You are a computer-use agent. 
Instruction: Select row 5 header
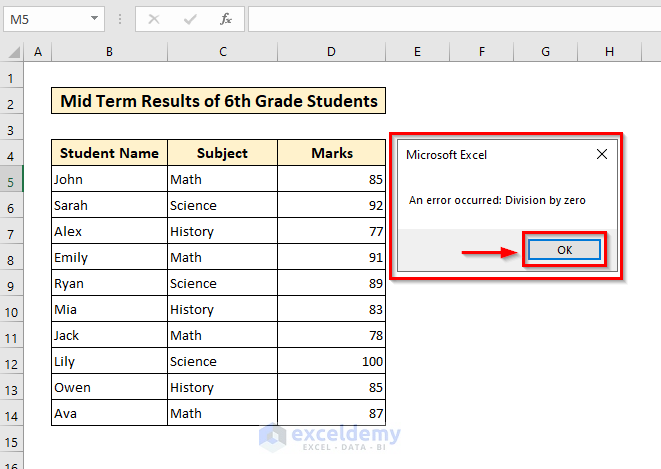pos(12,180)
